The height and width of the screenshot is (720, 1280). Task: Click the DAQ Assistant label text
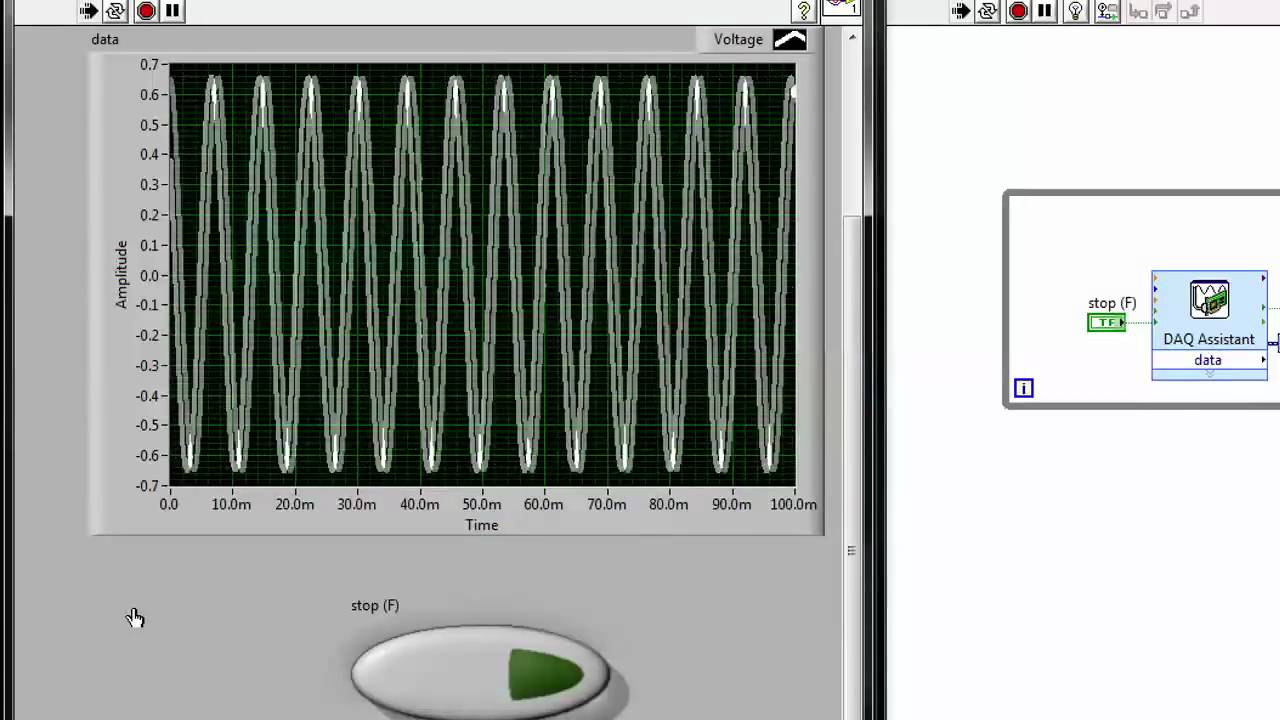coord(1209,339)
